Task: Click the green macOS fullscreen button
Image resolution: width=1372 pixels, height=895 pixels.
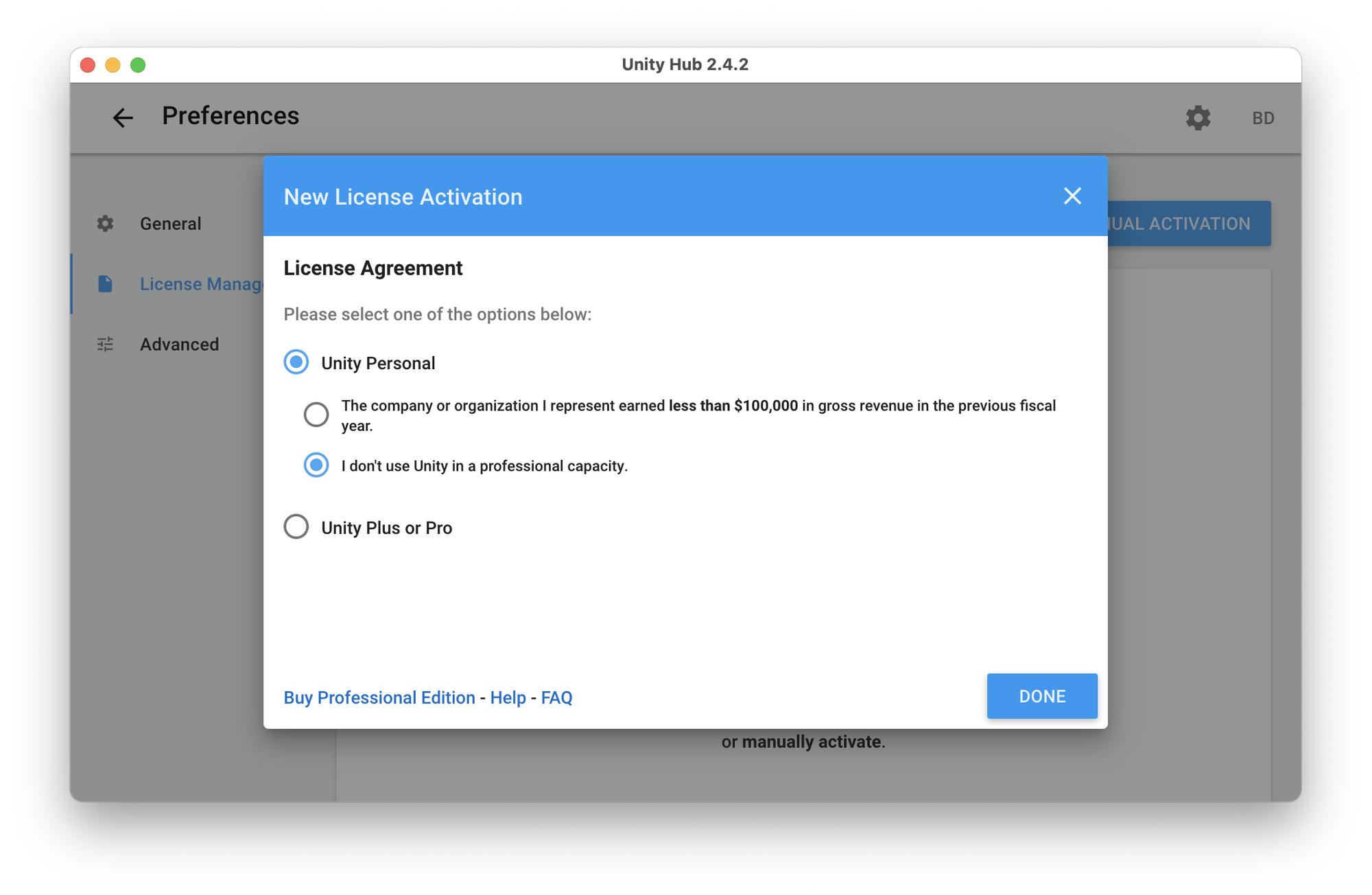Action: click(x=138, y=65)
